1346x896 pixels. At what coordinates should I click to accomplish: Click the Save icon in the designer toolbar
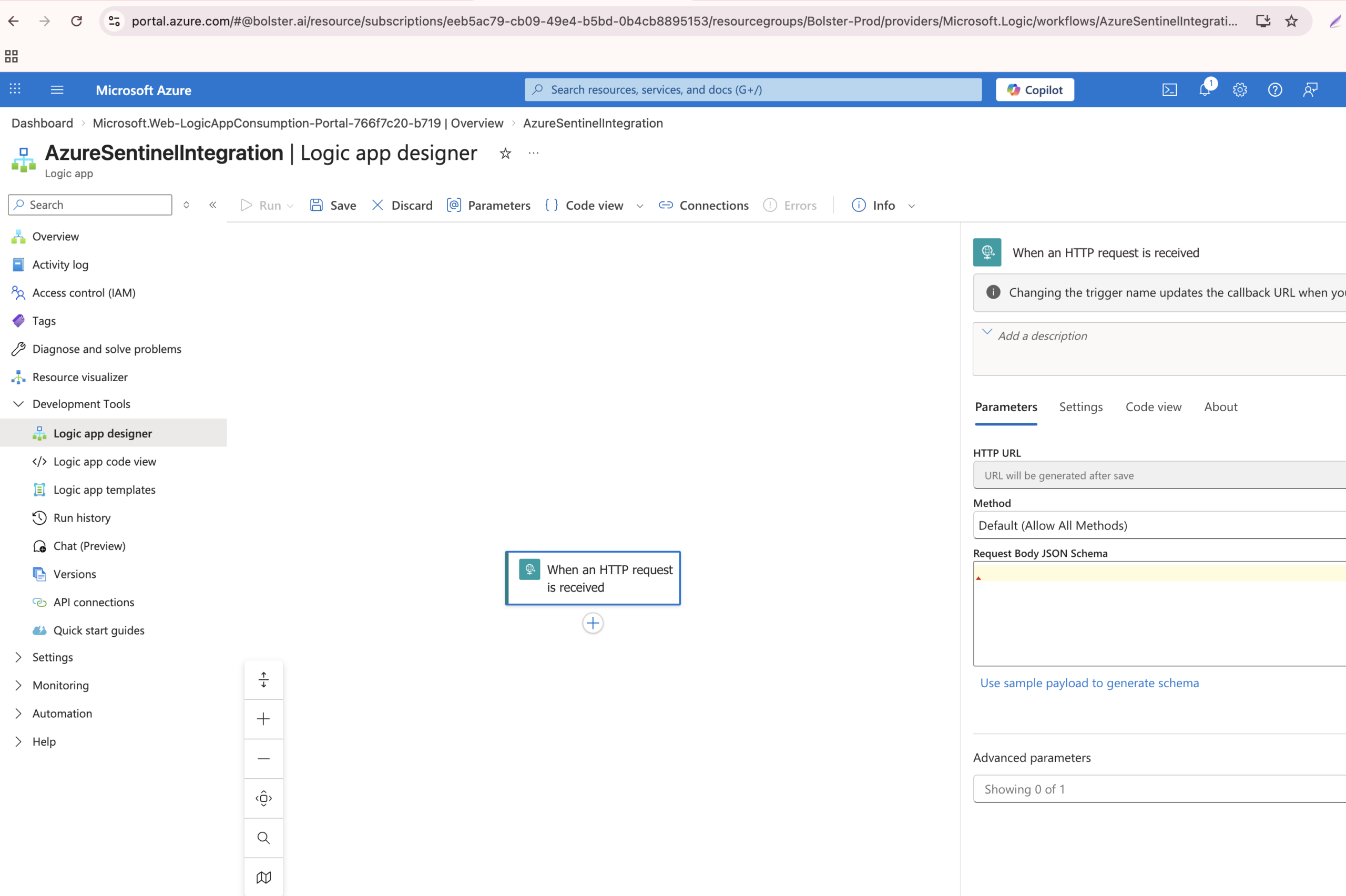click(x=317, y=205)
